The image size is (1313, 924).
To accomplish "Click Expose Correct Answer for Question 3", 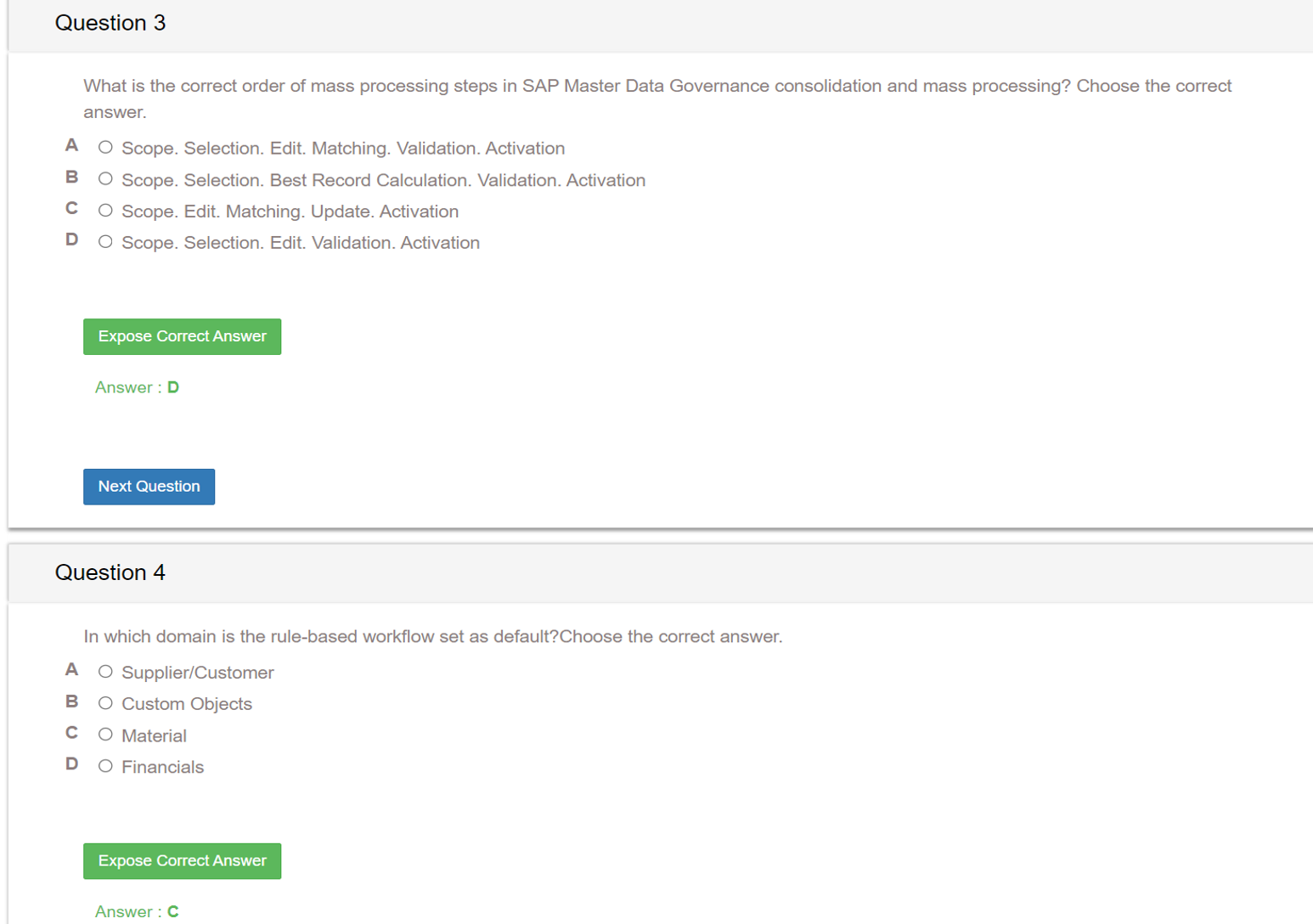I will [182, 336].
